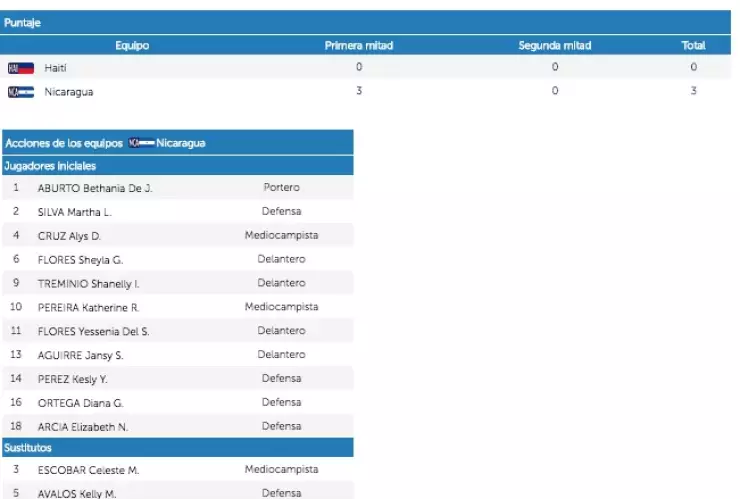Screen dimensions: 740x499
Task: Click the Equipo column header
Action: pos(132,46)
